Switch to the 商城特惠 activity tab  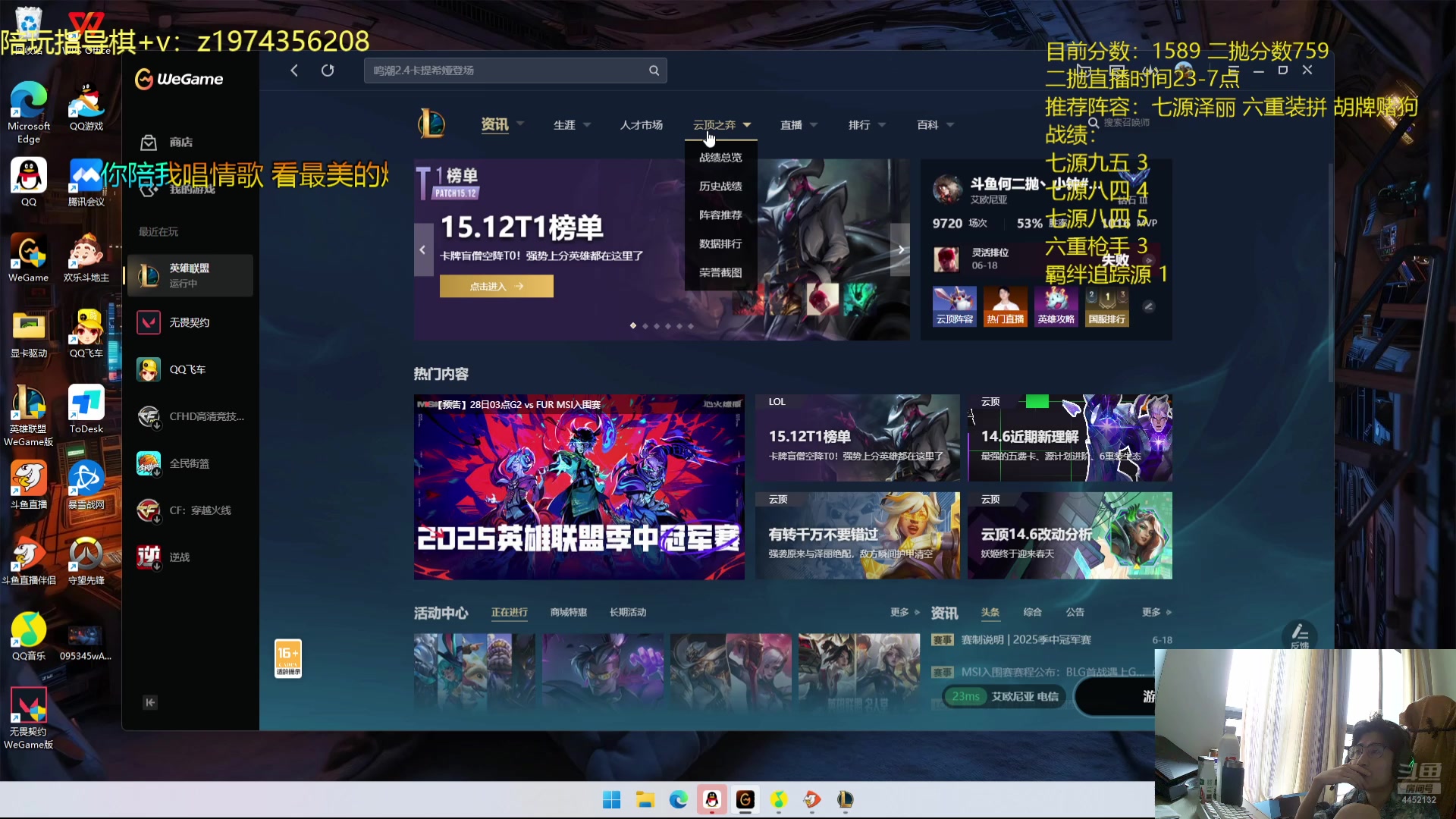click(x=569, y=613)
